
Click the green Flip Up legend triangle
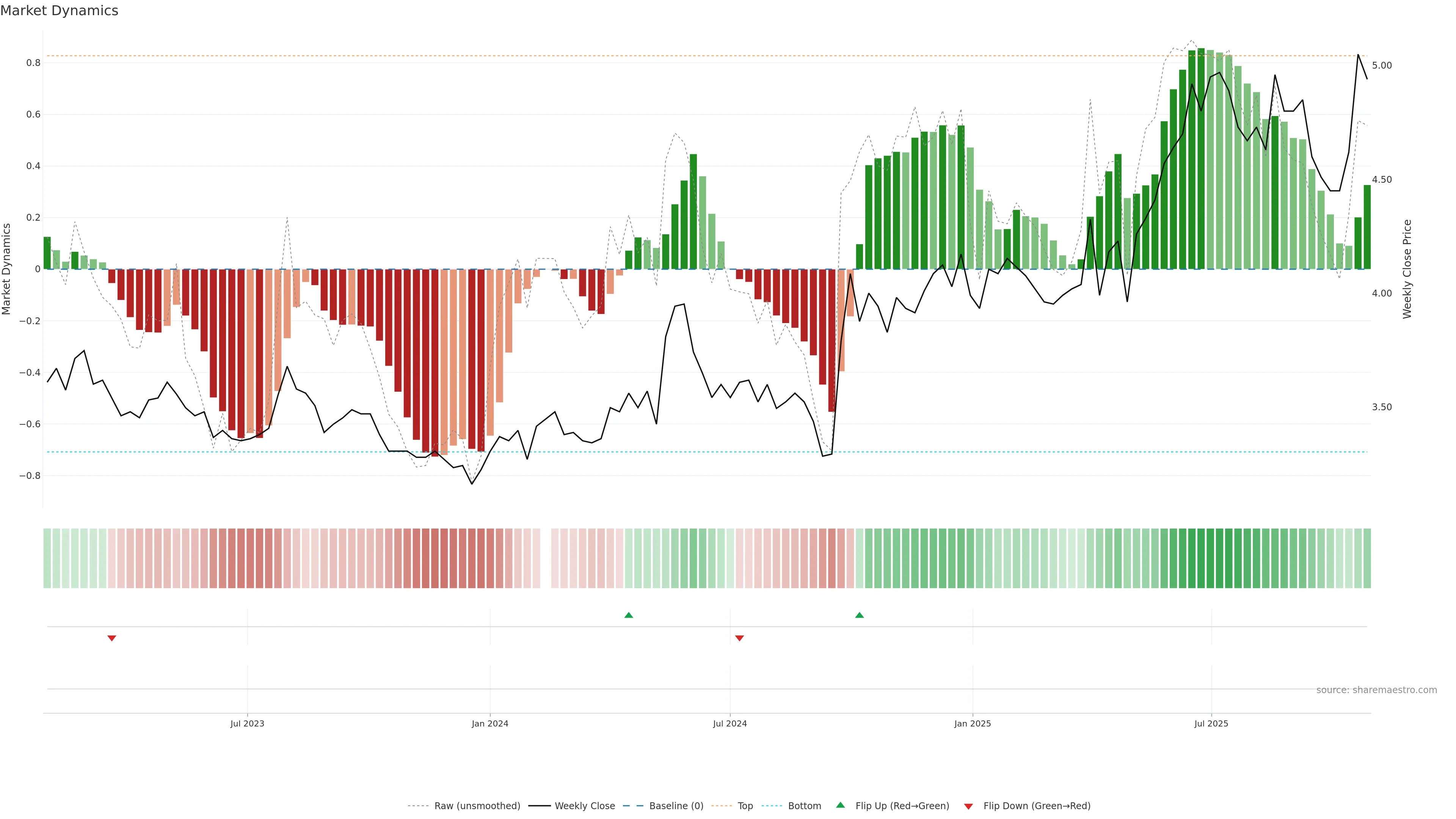[841, 805]
